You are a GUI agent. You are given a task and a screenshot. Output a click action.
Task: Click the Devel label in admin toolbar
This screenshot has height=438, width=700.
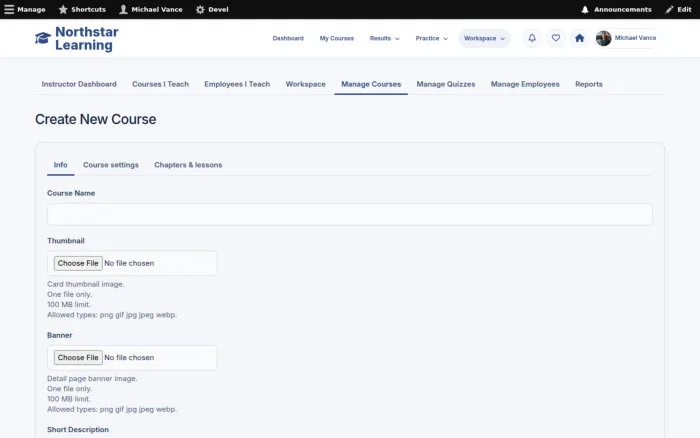[218, 9]
